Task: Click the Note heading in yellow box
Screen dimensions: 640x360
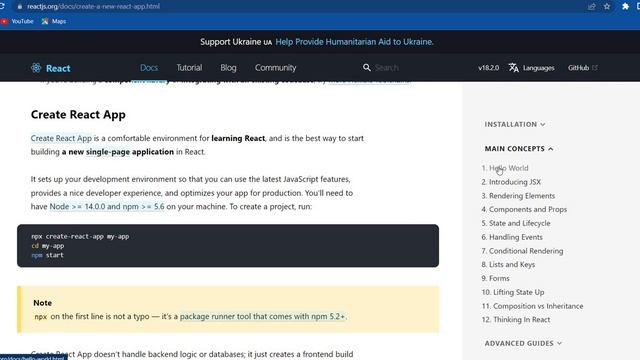Action: pos(42,303)
